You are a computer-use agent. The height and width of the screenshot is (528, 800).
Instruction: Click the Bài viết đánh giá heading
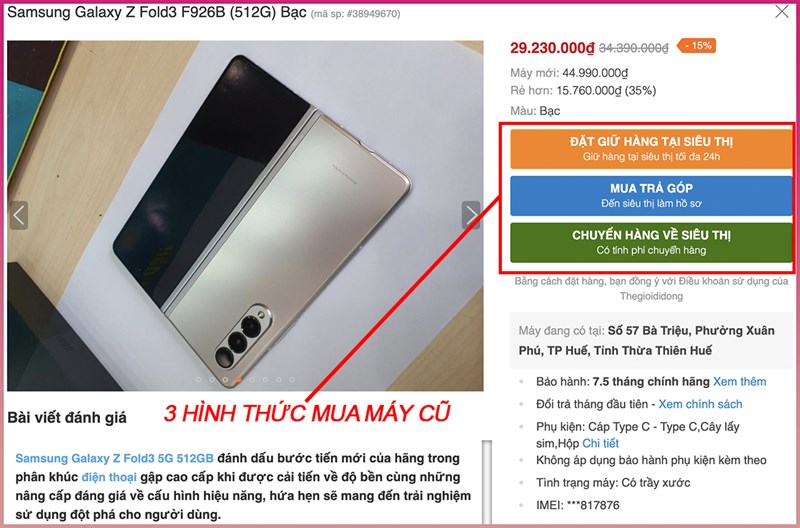(67, 418)
